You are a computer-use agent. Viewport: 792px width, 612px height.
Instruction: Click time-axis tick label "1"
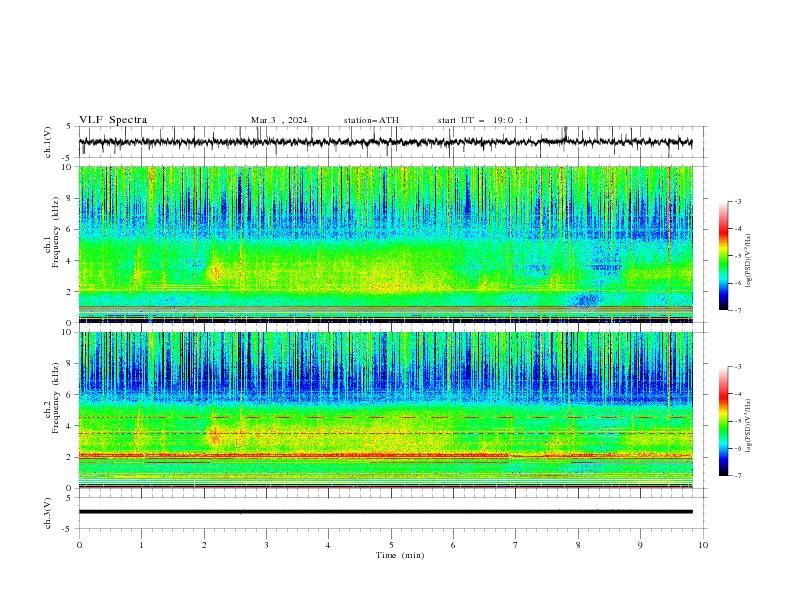pos(141,545)
